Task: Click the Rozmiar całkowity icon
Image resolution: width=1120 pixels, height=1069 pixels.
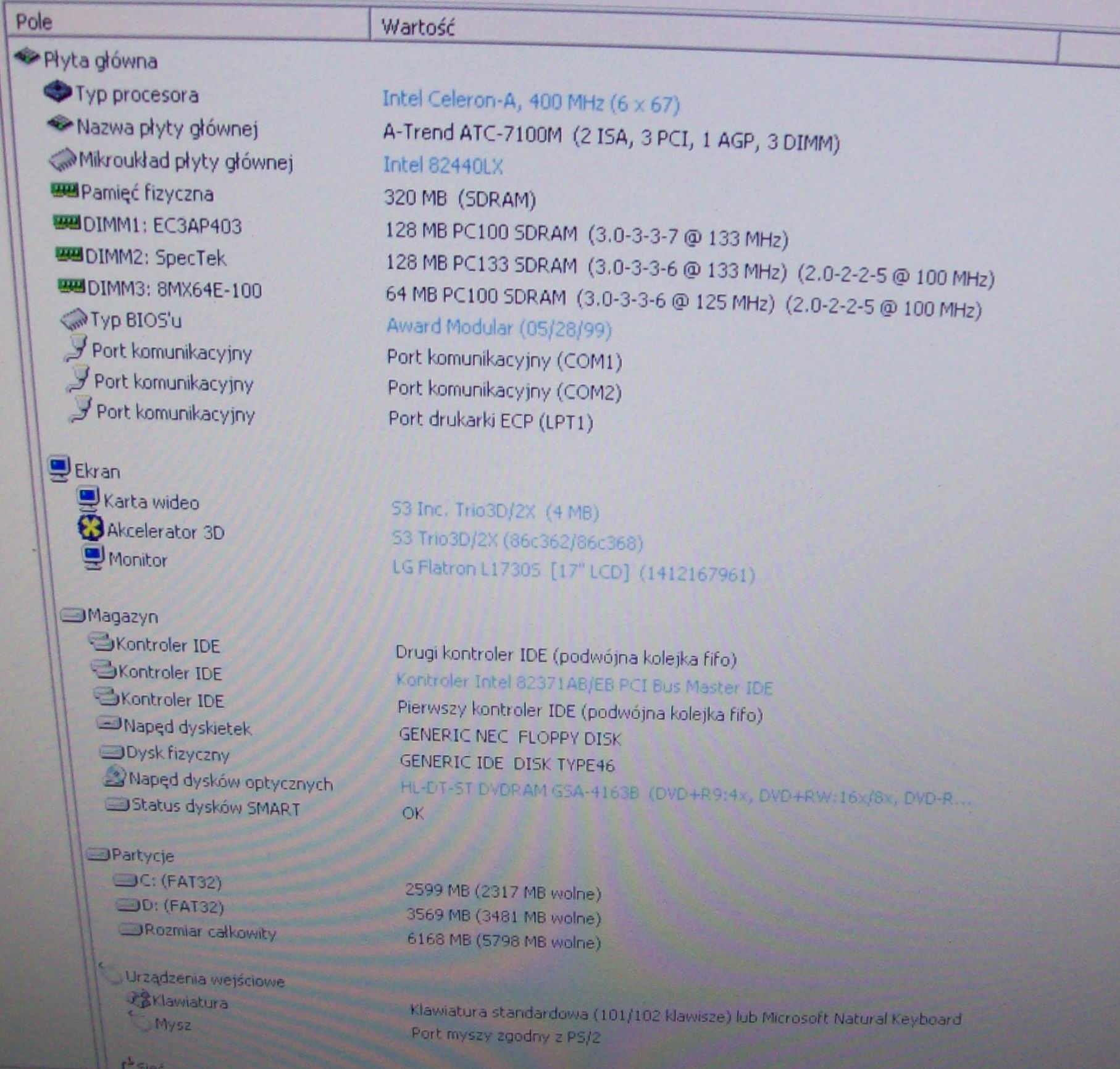Action: (x=132, y=929)
